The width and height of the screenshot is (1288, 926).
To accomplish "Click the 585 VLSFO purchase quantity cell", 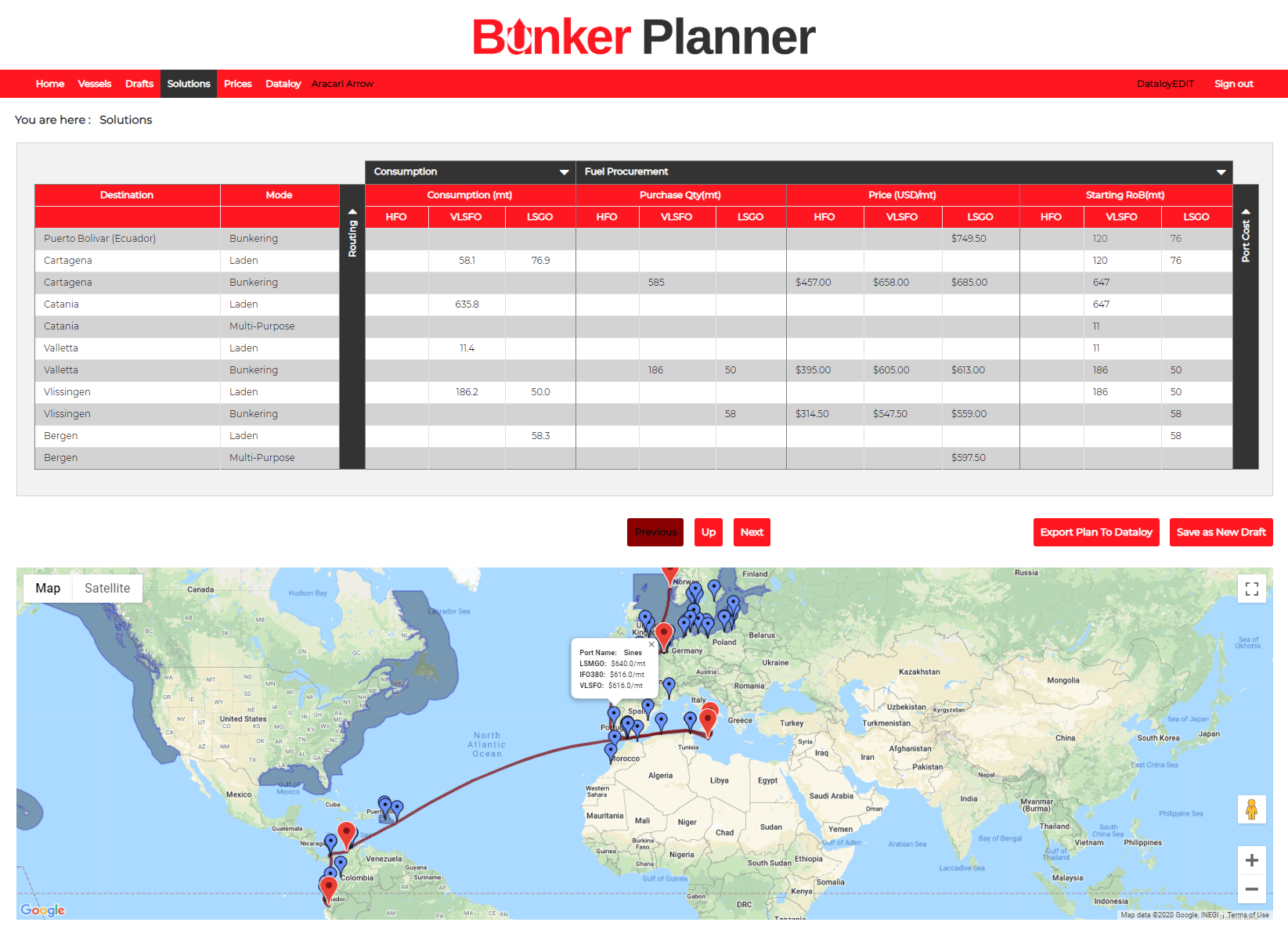I will pyautogui.click(x=676, y=283).
